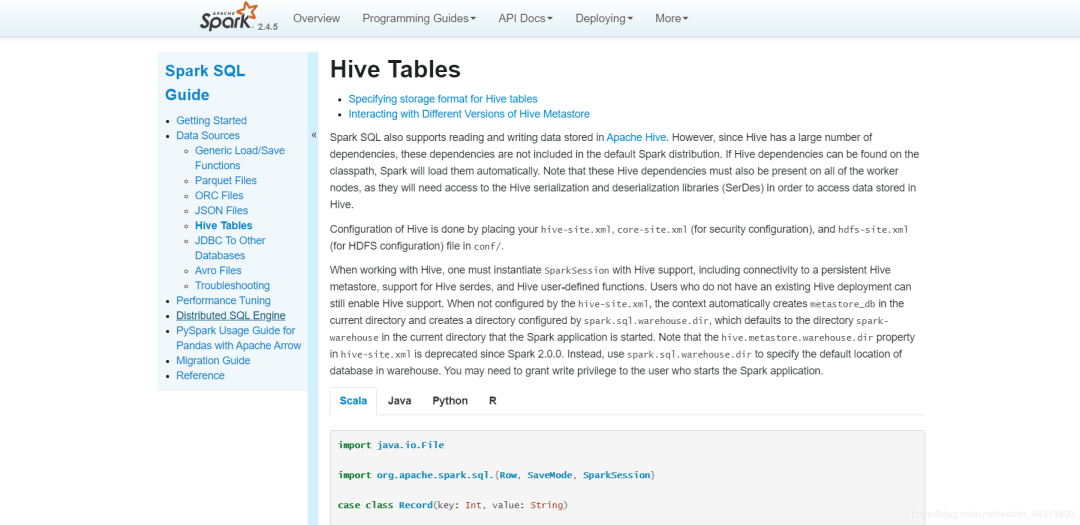Open Generic Load/Save Functions page

(x=240, y=158)
